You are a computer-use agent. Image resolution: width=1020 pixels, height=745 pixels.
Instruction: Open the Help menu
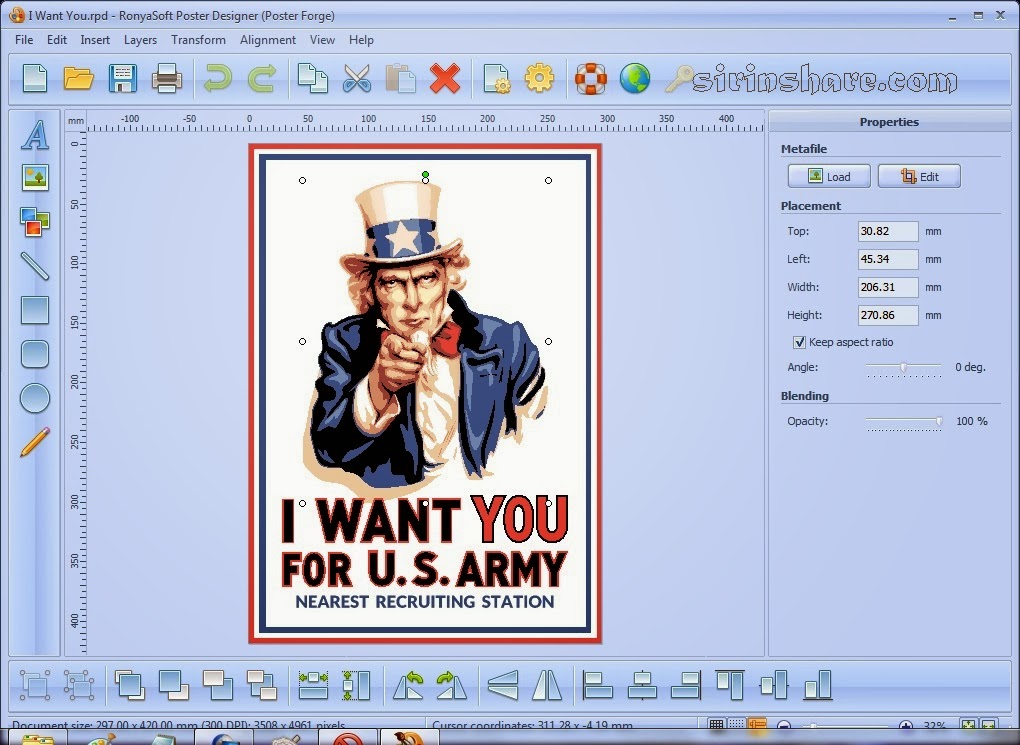pos(361,40)
